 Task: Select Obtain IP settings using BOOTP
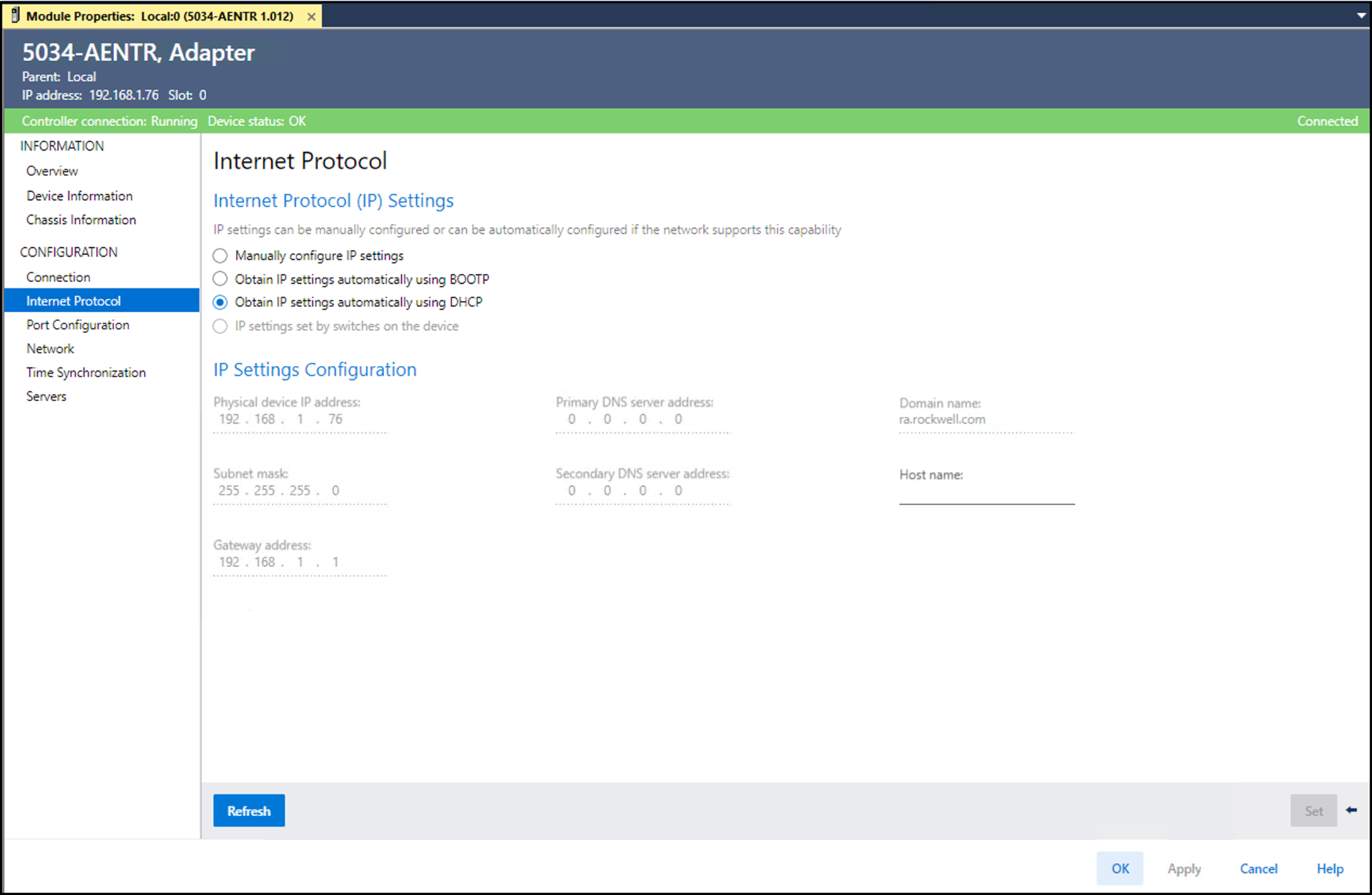[220, 279]
